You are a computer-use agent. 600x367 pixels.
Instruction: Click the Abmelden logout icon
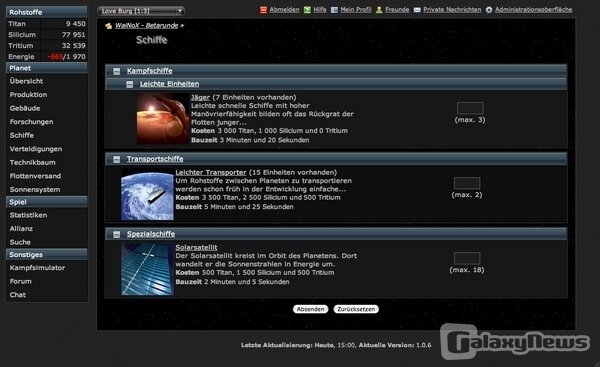pyautogui.click(x=263, y=10)
